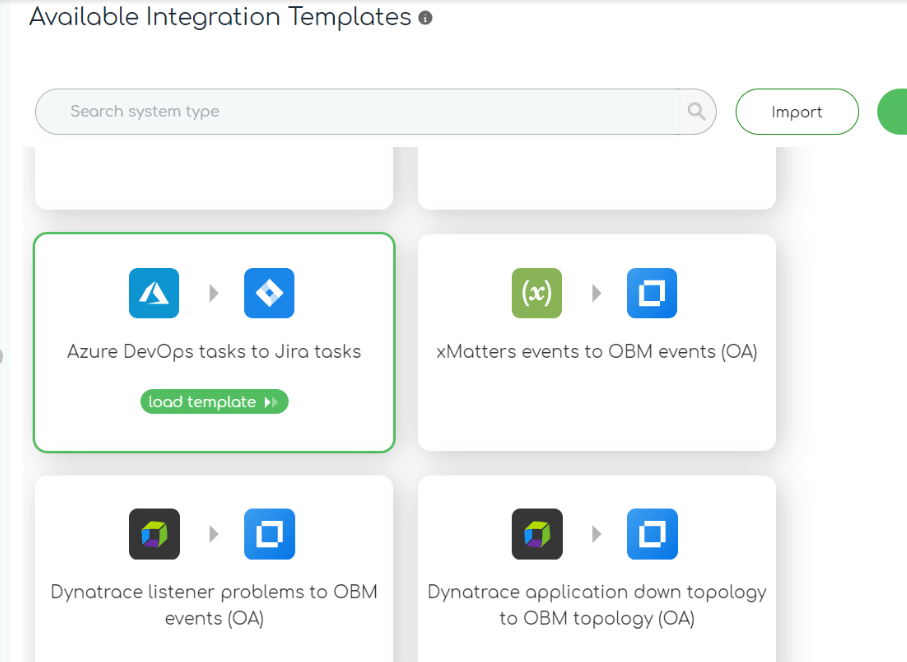Image resolution: width=907 pixels, height=662 pixels.
Task: Focus the Search system type field
Action: coord(375,112)
